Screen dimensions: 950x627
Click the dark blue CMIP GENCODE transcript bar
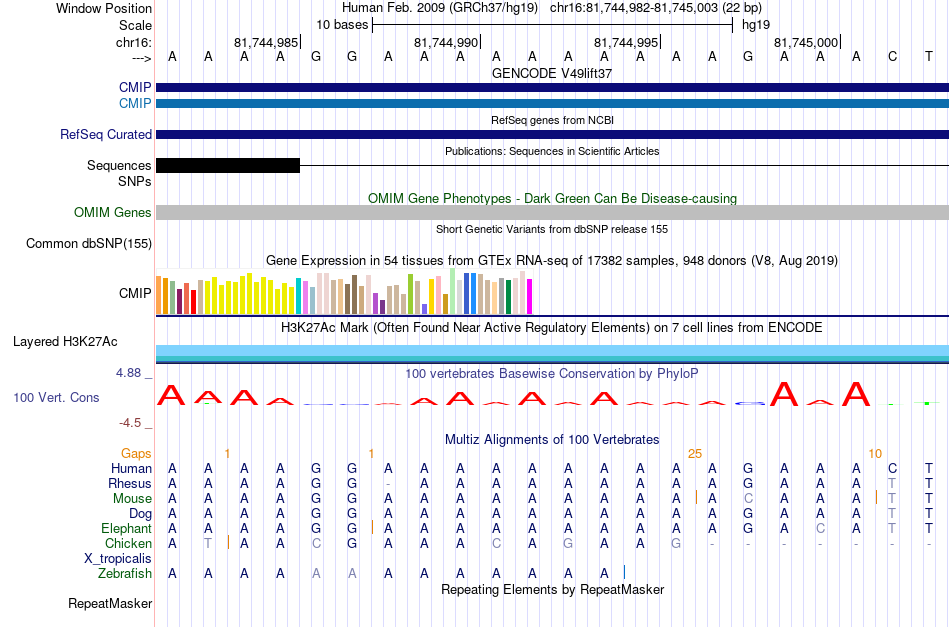click(552, 87)
